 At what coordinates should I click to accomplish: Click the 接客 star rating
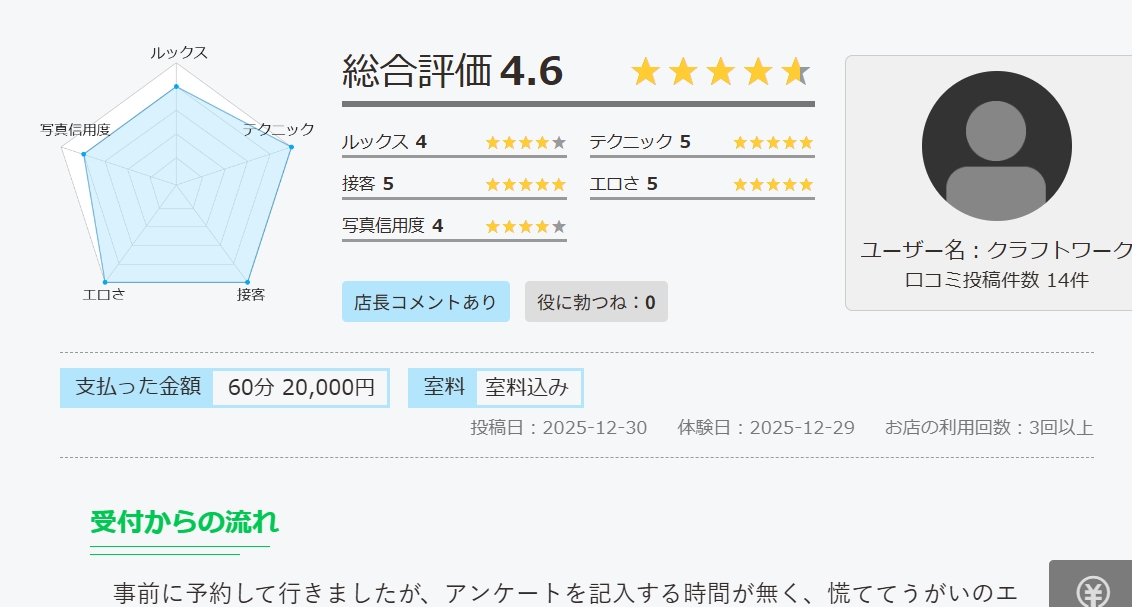(x=525, y=184)
